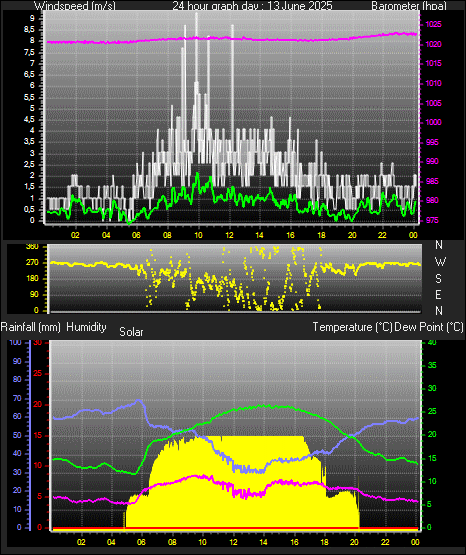
Task: Click the "Barometer (hpa)" axis title
Action: [x=409, y=6]
